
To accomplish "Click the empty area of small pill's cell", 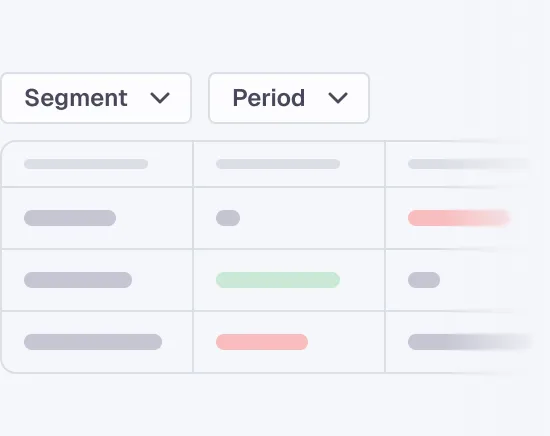I will click(x=312, y=218).
